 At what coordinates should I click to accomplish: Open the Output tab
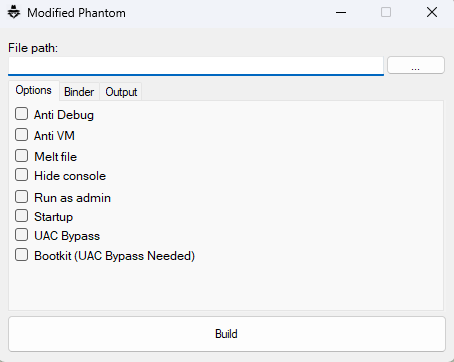pos(121,92)
